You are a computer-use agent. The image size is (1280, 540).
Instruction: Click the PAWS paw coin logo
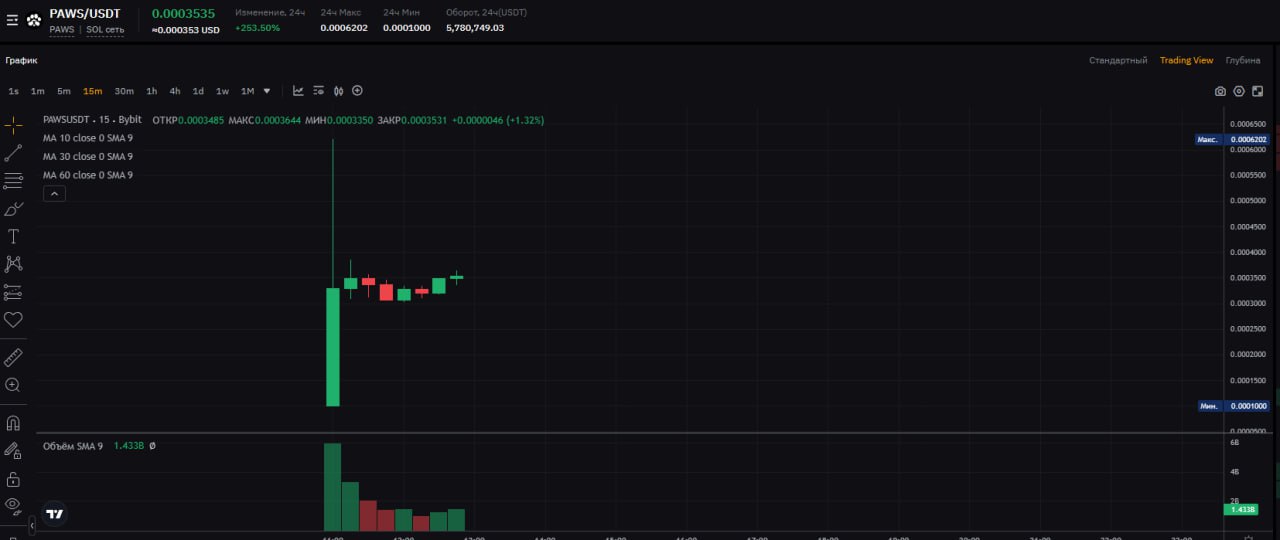34,19
